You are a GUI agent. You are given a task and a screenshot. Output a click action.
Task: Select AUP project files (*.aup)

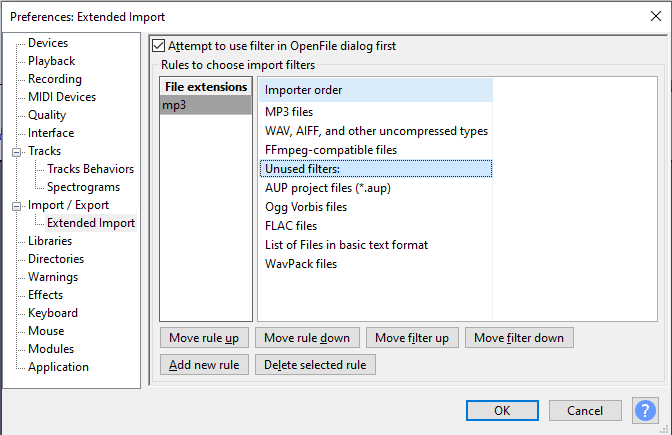pos(376,188)
